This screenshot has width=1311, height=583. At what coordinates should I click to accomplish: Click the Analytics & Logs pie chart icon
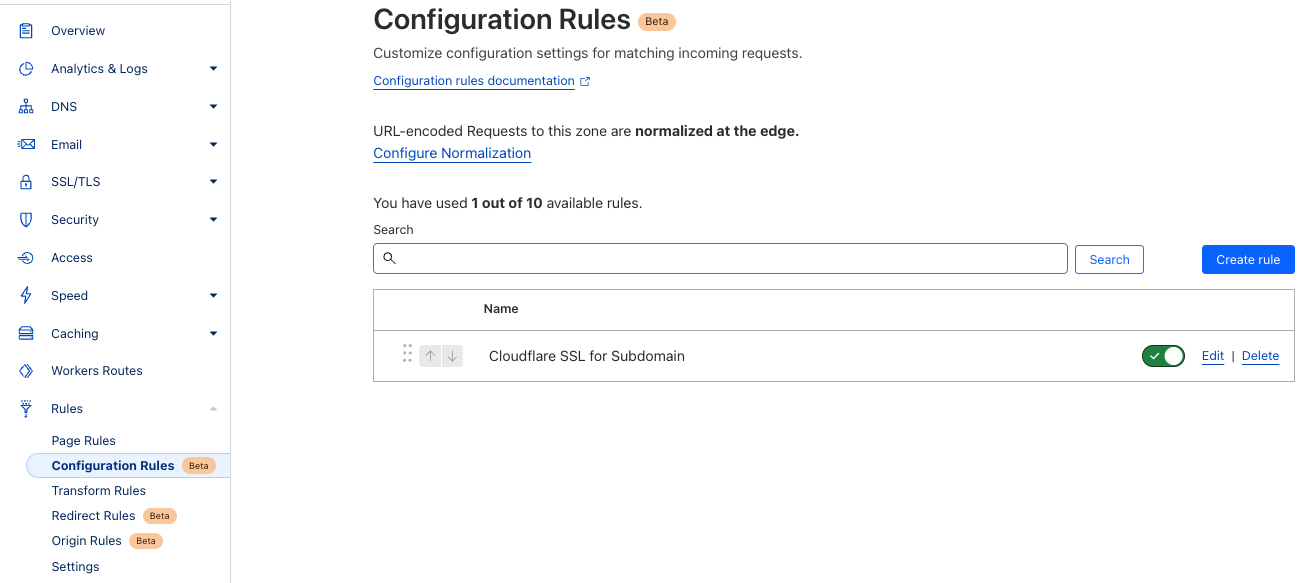[26, 69]
